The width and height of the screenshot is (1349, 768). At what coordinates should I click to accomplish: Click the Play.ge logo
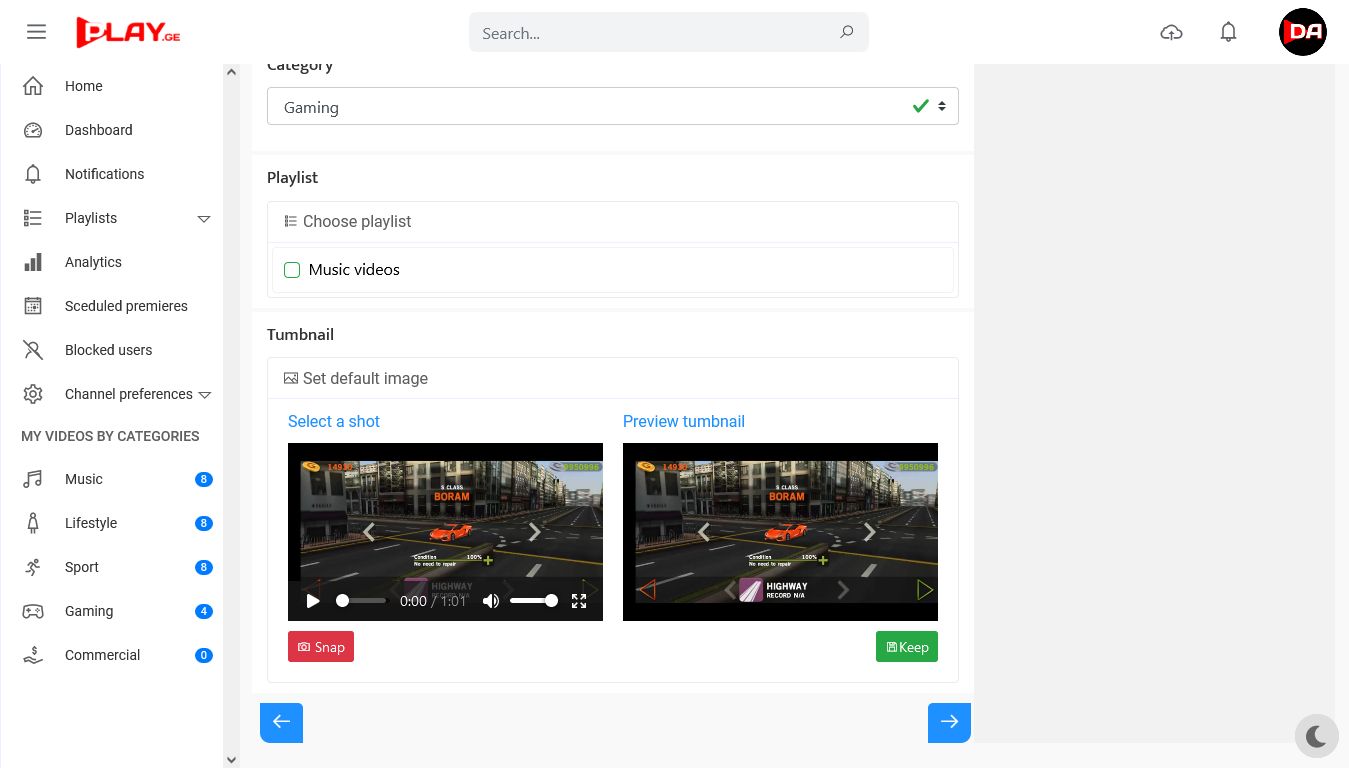pyautogui.click(x=128, y=32)
